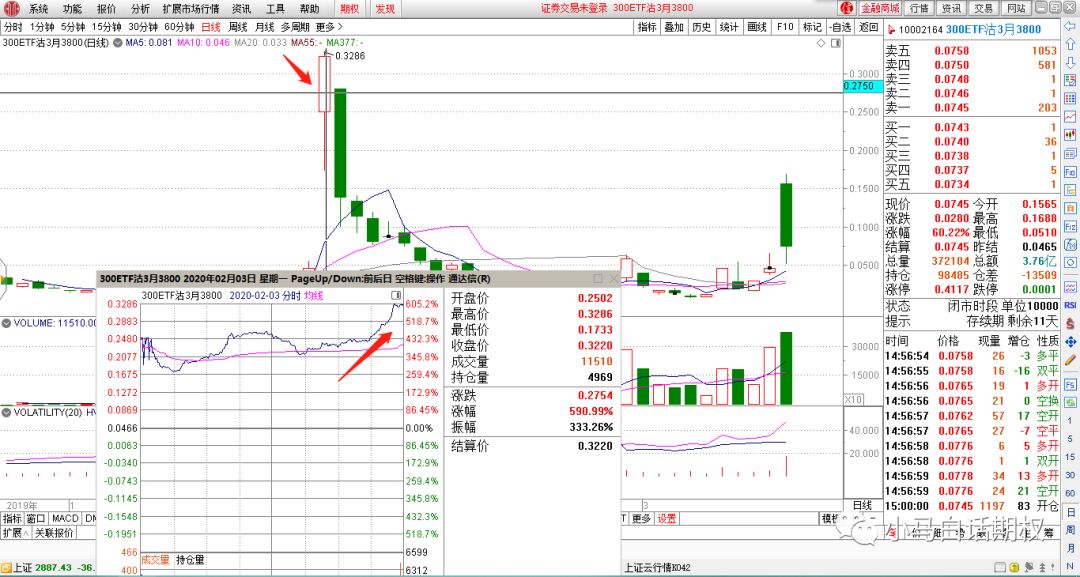The width and height of the screenshot is (1080, 577).
Task: Click the 叠加 toolbar button
Action: tap(674, 27)
